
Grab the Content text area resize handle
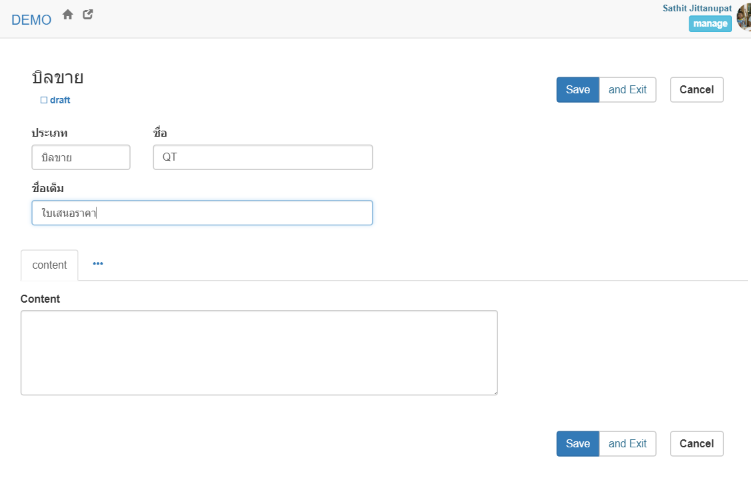[493, 391]
